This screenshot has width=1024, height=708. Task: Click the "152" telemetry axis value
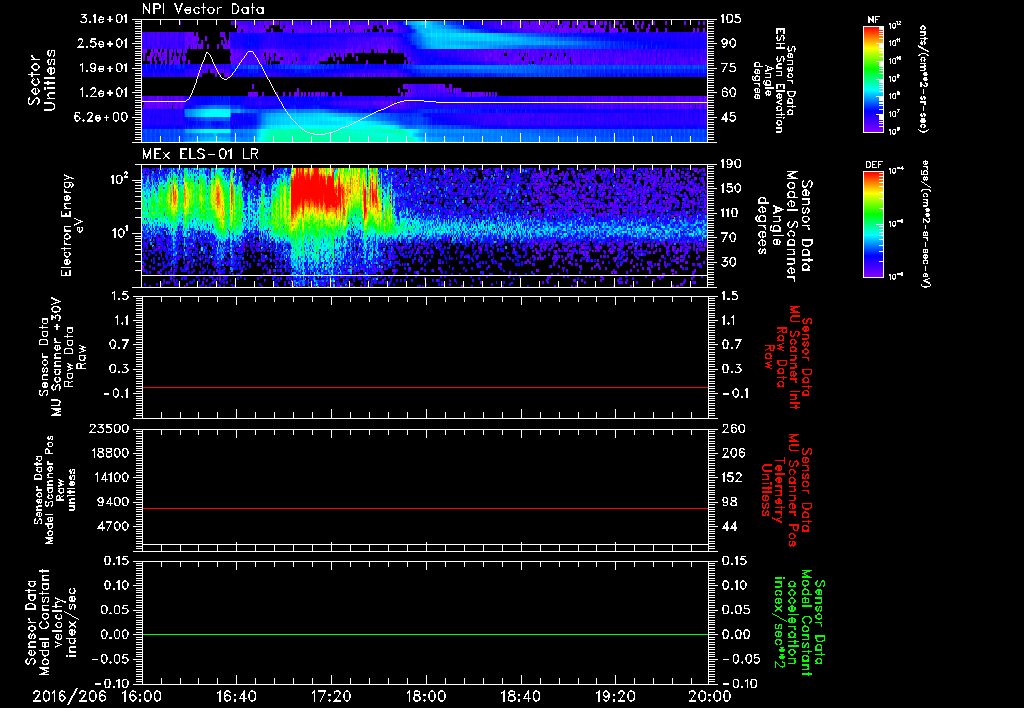click(731, 477)
